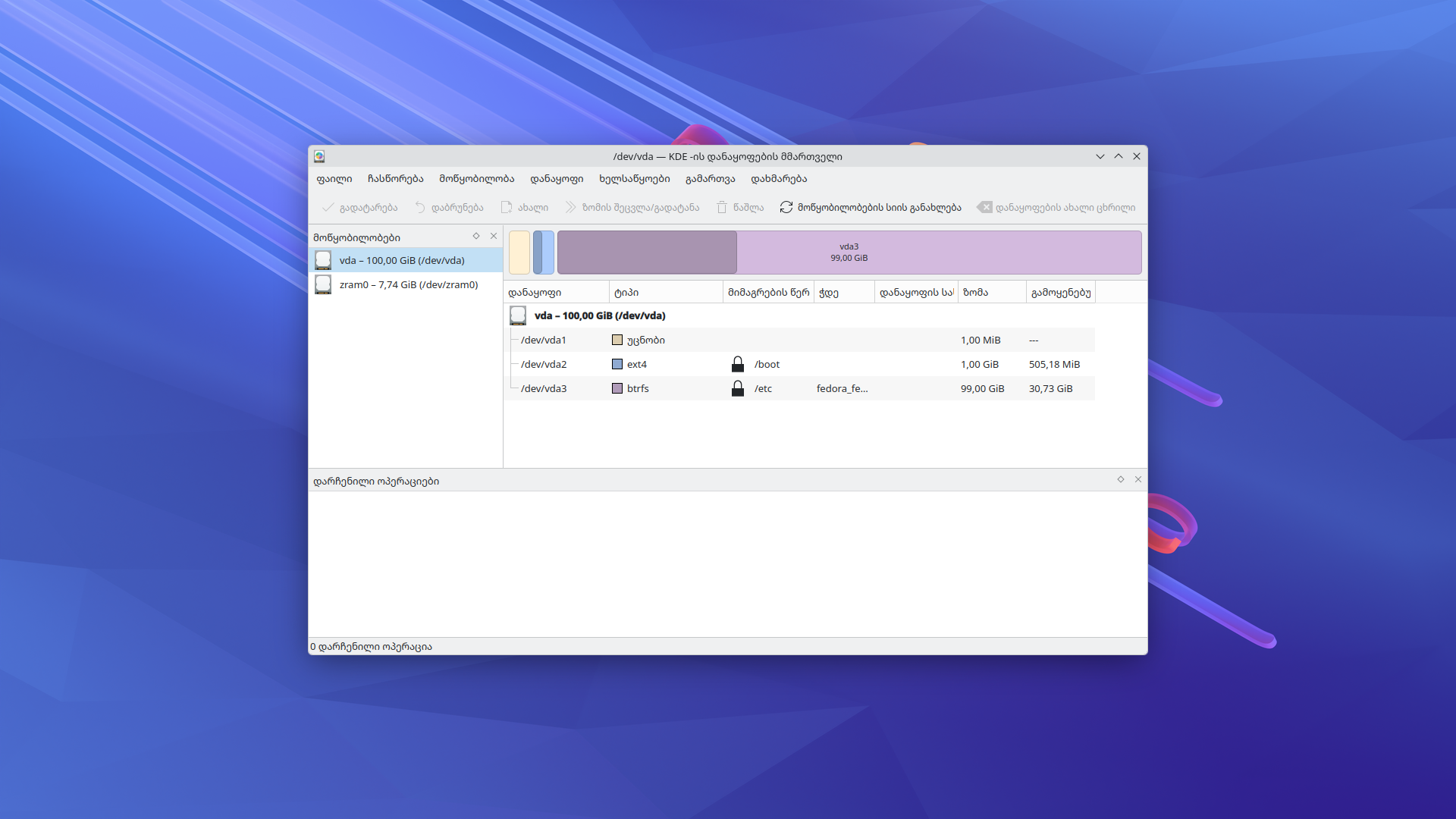The image size is (1456, 819).
Task: Click the Undo arrow toolbar icon
Action: 420,207
